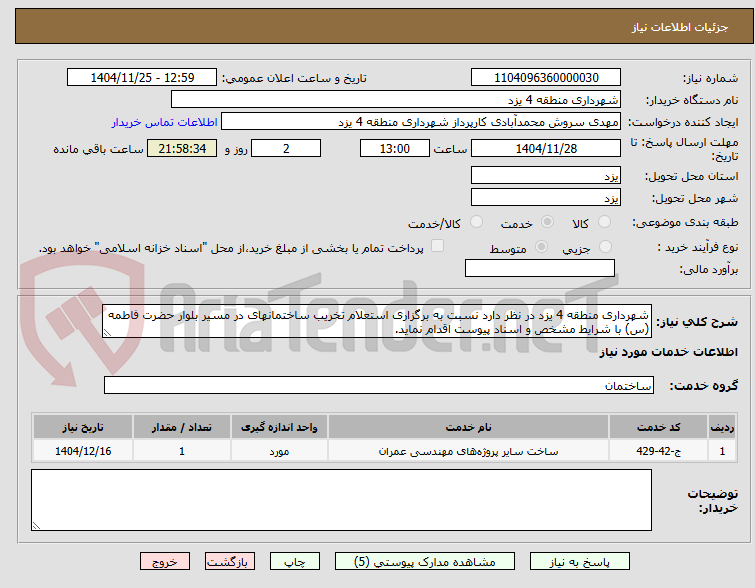Click the چاپ print button

[x=295, y=562]
